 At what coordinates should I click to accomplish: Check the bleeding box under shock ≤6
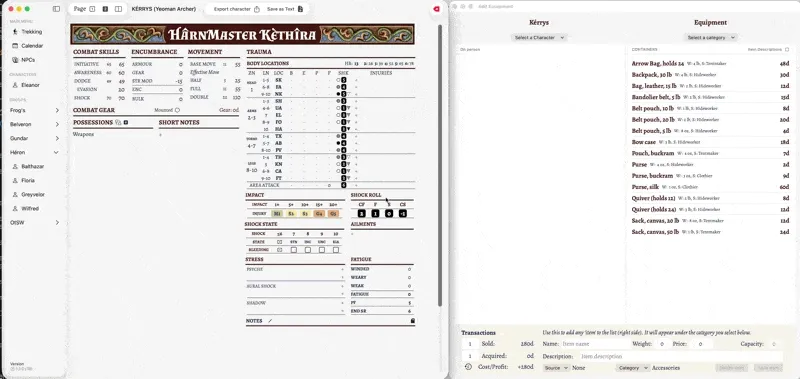click(x=279, y=250)
